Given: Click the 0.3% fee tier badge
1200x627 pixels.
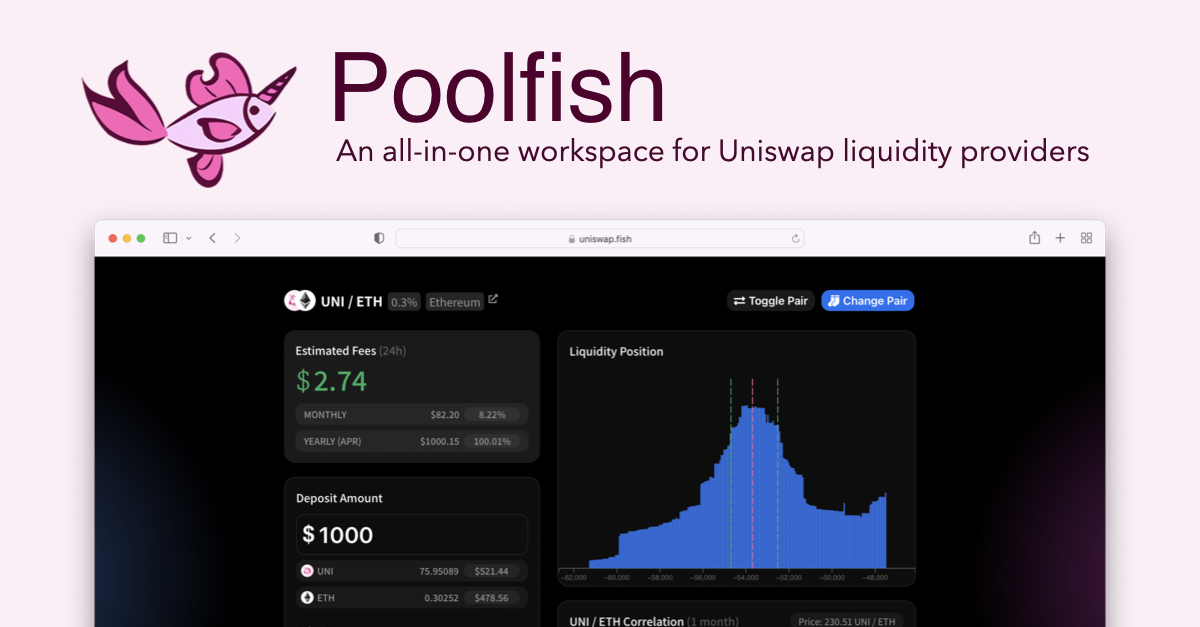Looking at the screenshot, I should [x=403, y=301].
